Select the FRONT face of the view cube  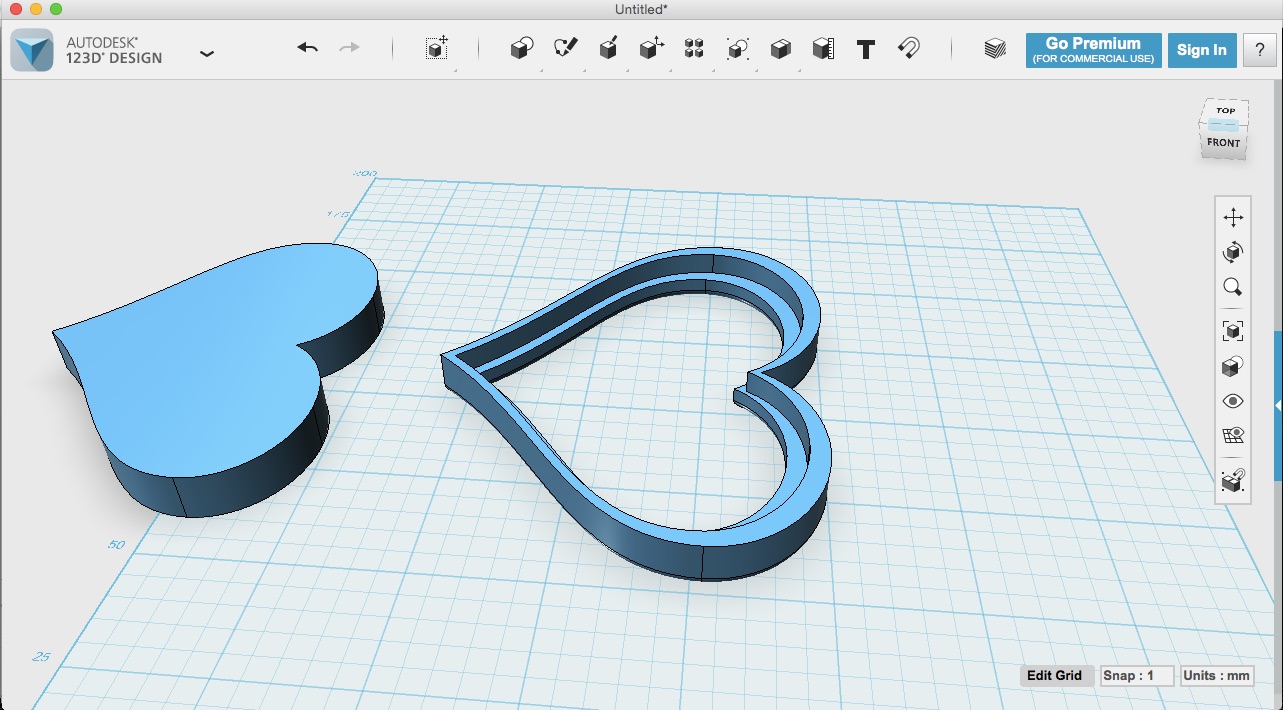[x=1223, y=142]
